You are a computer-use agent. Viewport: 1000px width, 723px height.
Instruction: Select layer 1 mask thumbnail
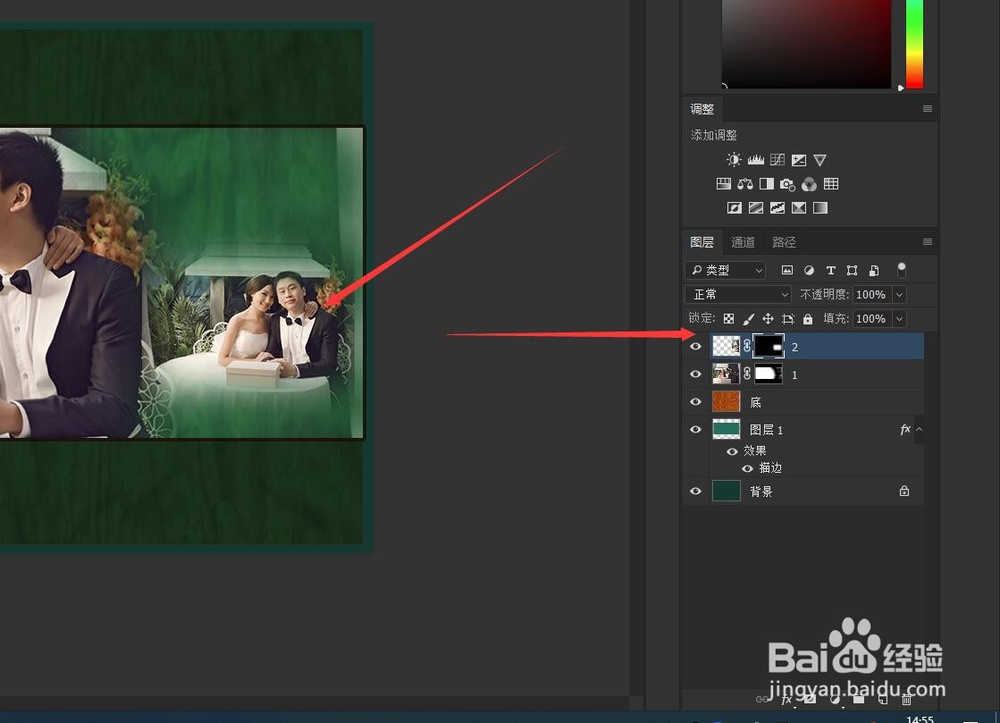(768, 374)
